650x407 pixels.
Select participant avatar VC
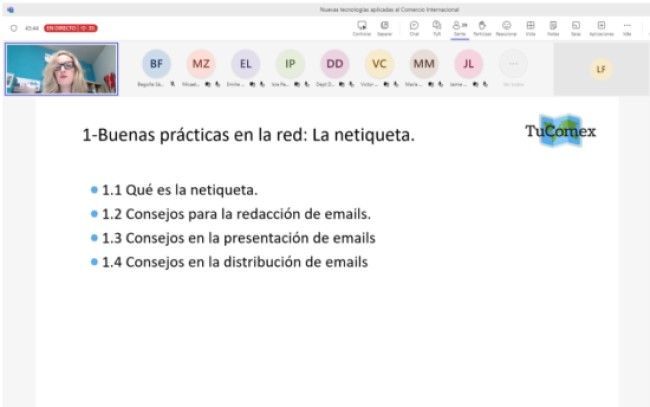379,64
